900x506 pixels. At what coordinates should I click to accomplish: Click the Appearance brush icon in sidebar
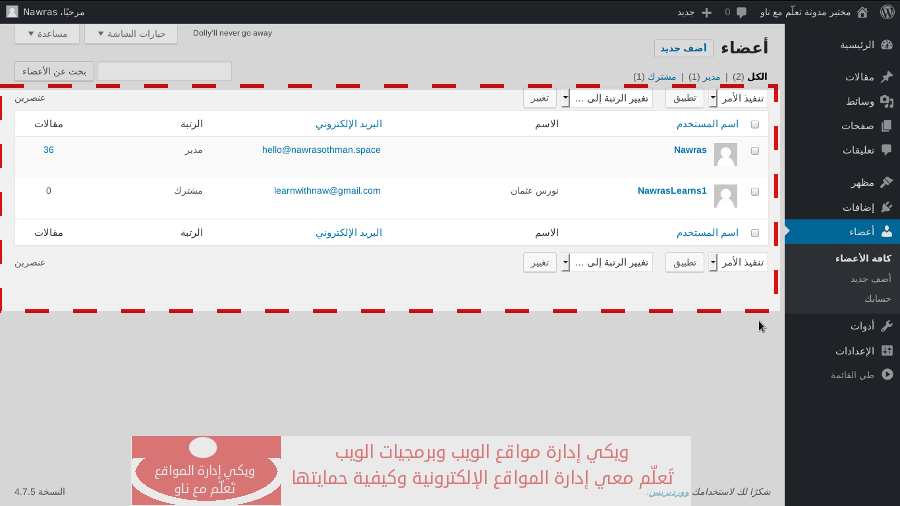[886, 183]
